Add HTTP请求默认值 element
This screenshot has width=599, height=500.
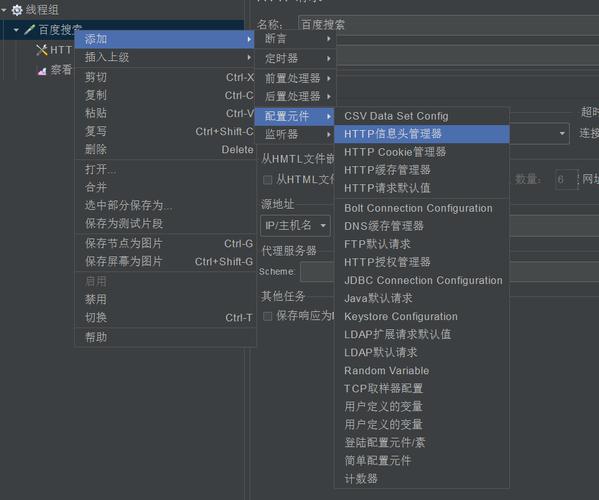[422, 188]
